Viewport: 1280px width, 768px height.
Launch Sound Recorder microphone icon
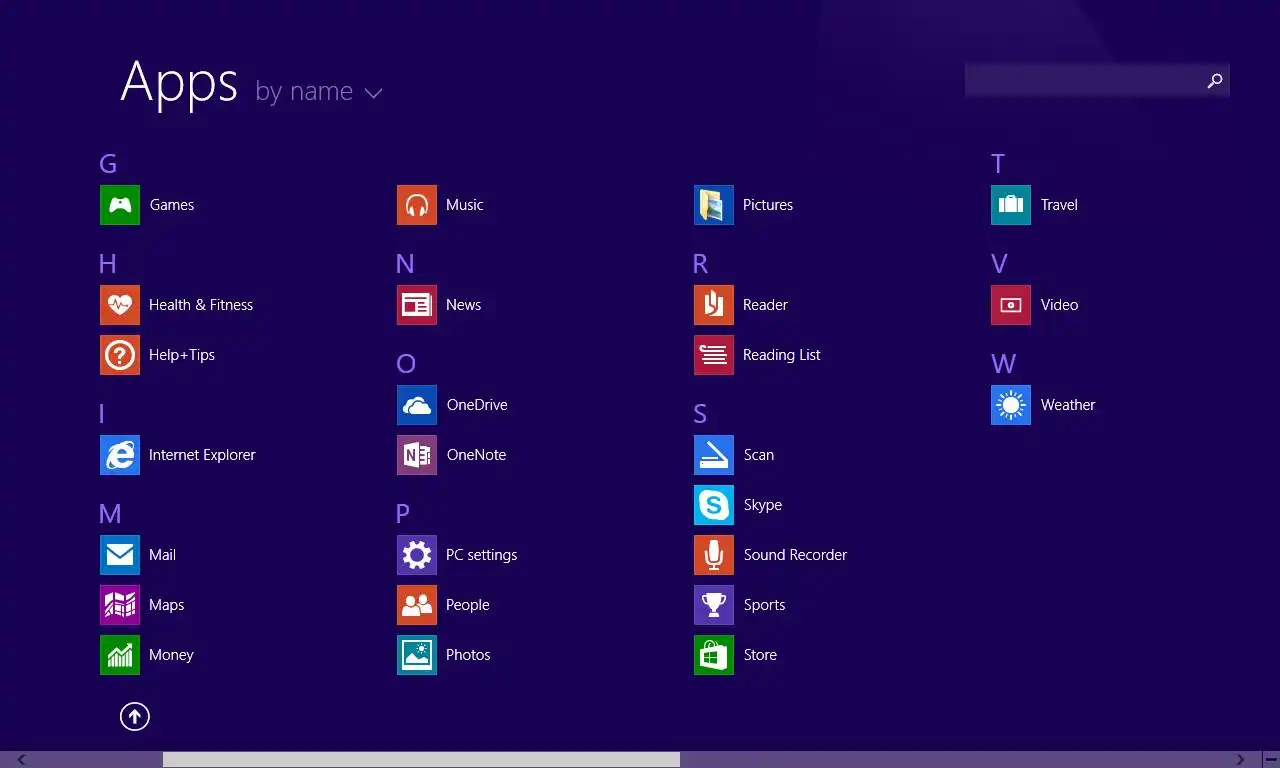pos(714,555)
